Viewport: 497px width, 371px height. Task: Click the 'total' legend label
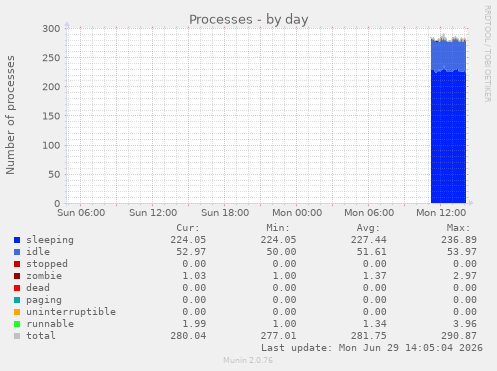tap(41, 336)
